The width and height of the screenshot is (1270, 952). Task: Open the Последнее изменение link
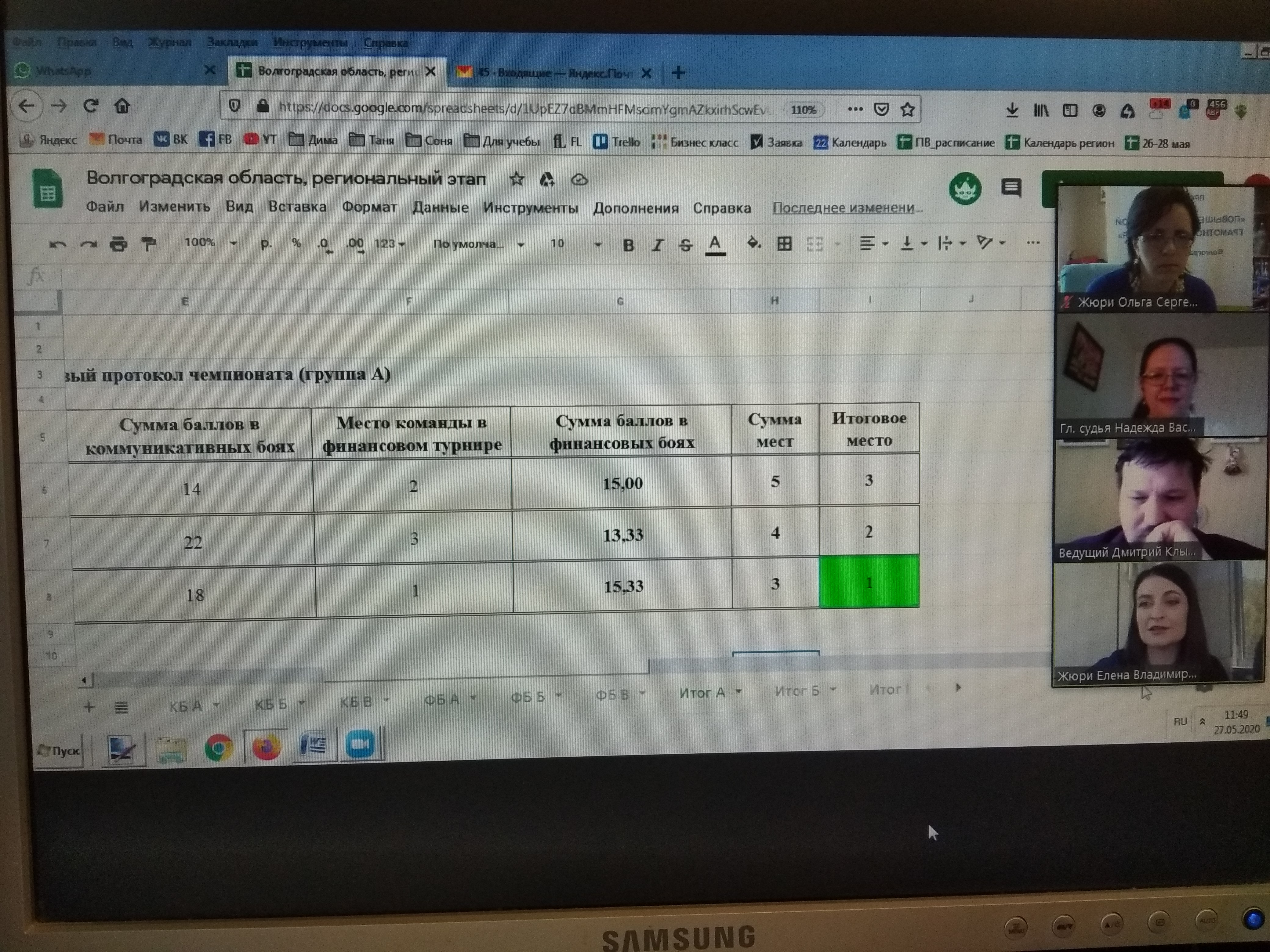pyautogui.click(x=847, y=208)
